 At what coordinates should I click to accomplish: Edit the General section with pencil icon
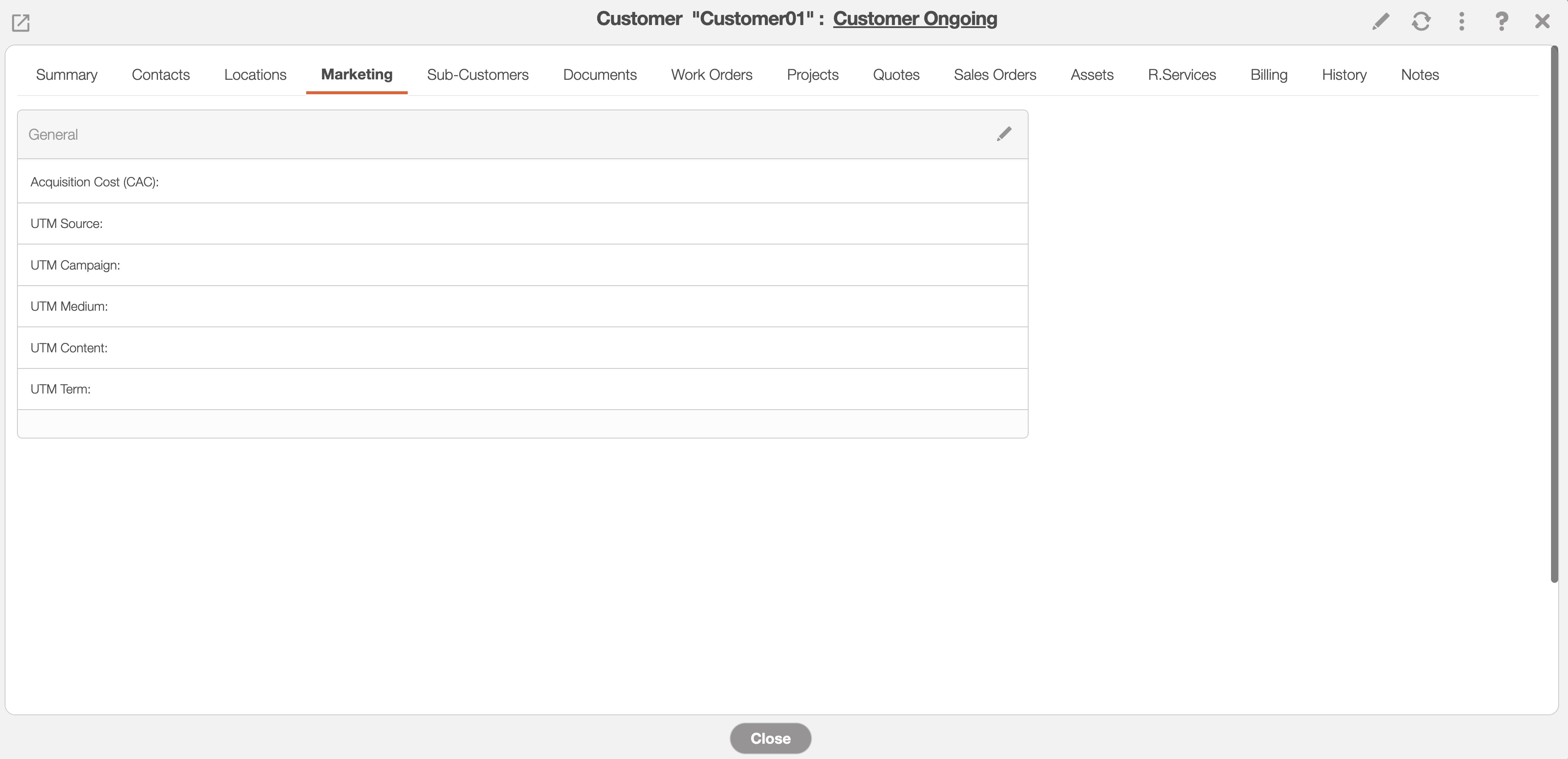1004,134
